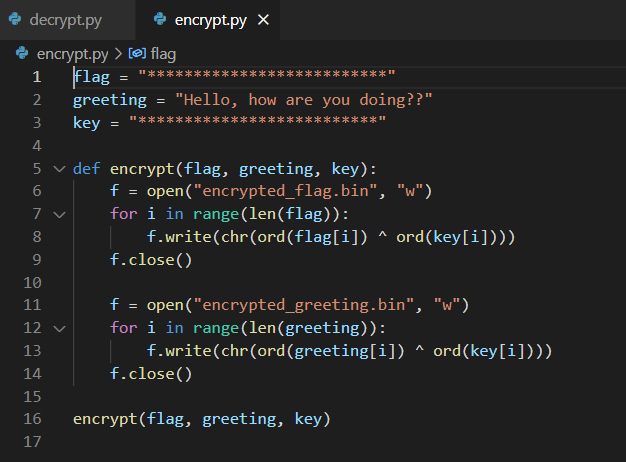The width and height of the screenshot is (626, 462).
Task: Click range(len(greeting)) on line 12
Action: [x=285, y=329]
